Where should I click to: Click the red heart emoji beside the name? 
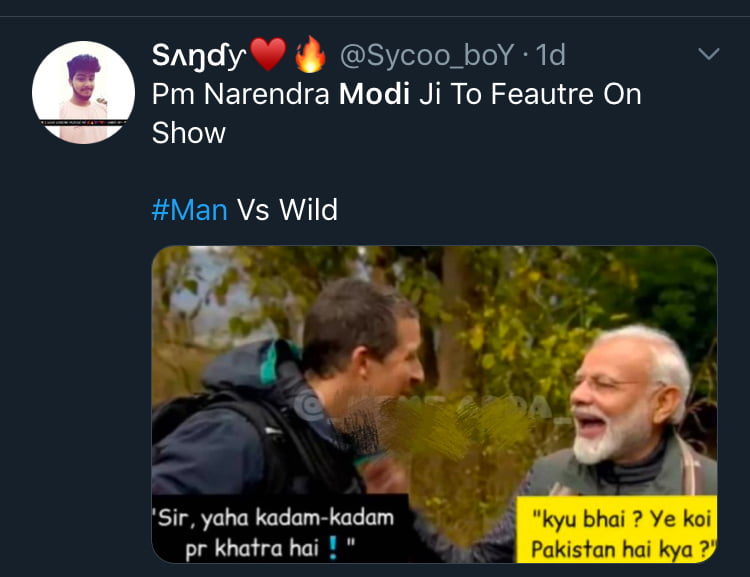(268, 55)
